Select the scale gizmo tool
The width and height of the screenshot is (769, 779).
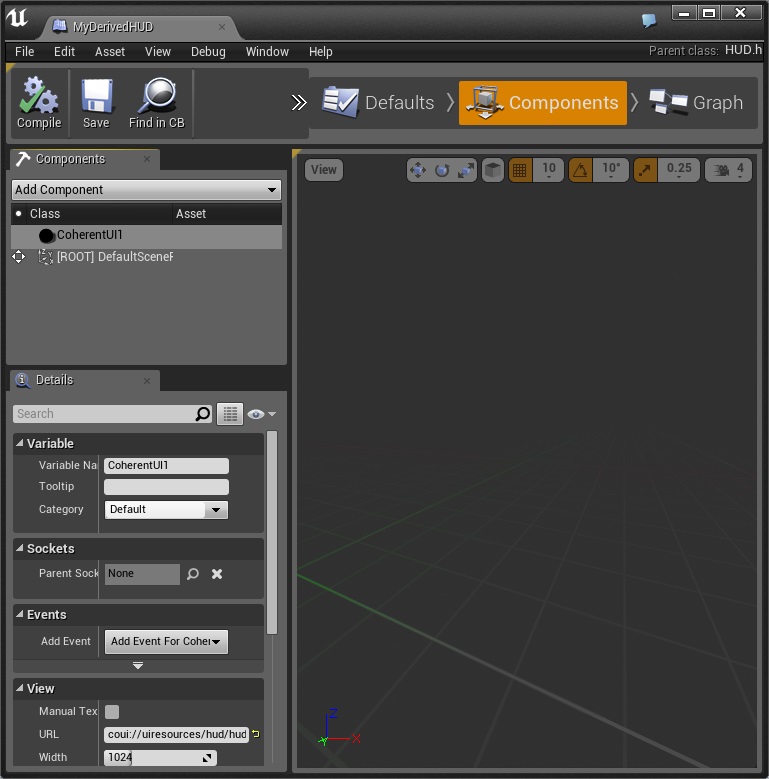click(x=466, y=170)
